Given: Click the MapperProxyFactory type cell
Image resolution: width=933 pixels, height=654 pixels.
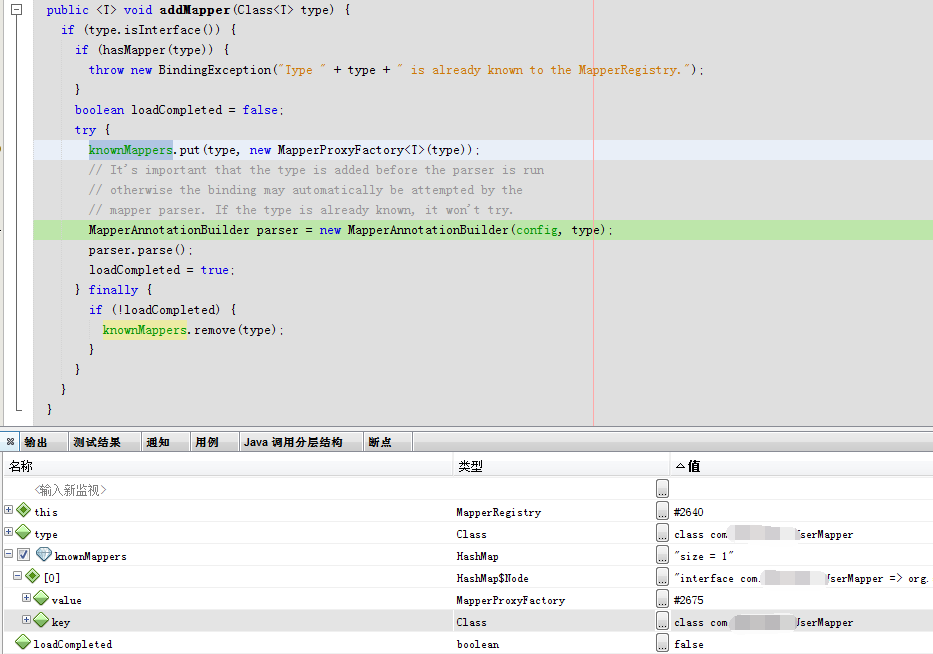Looking at the screenshot, I should pos(511,600).
